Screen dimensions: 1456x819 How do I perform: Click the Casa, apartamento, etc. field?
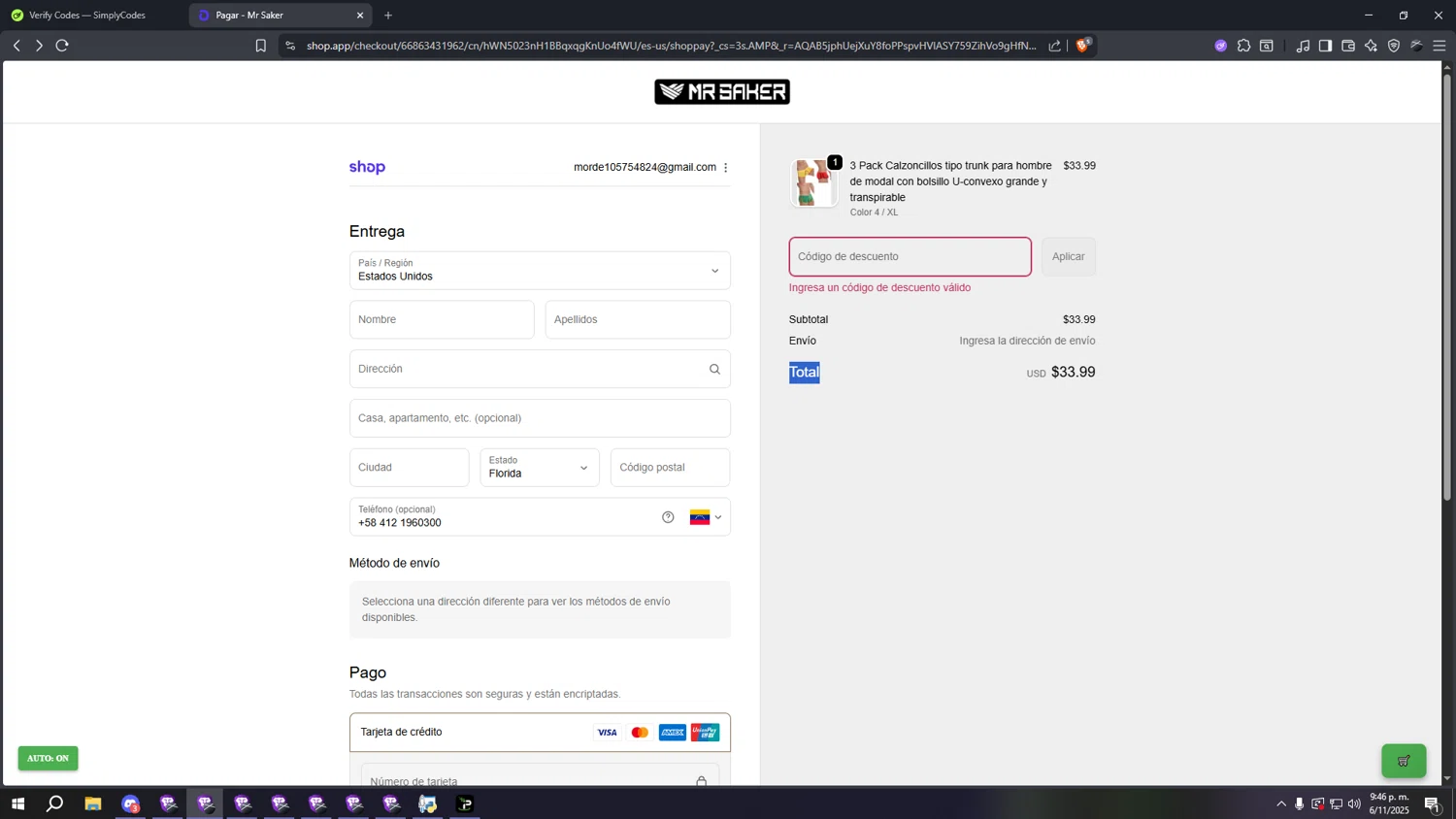pyautogui.click(x=540, y=418)
